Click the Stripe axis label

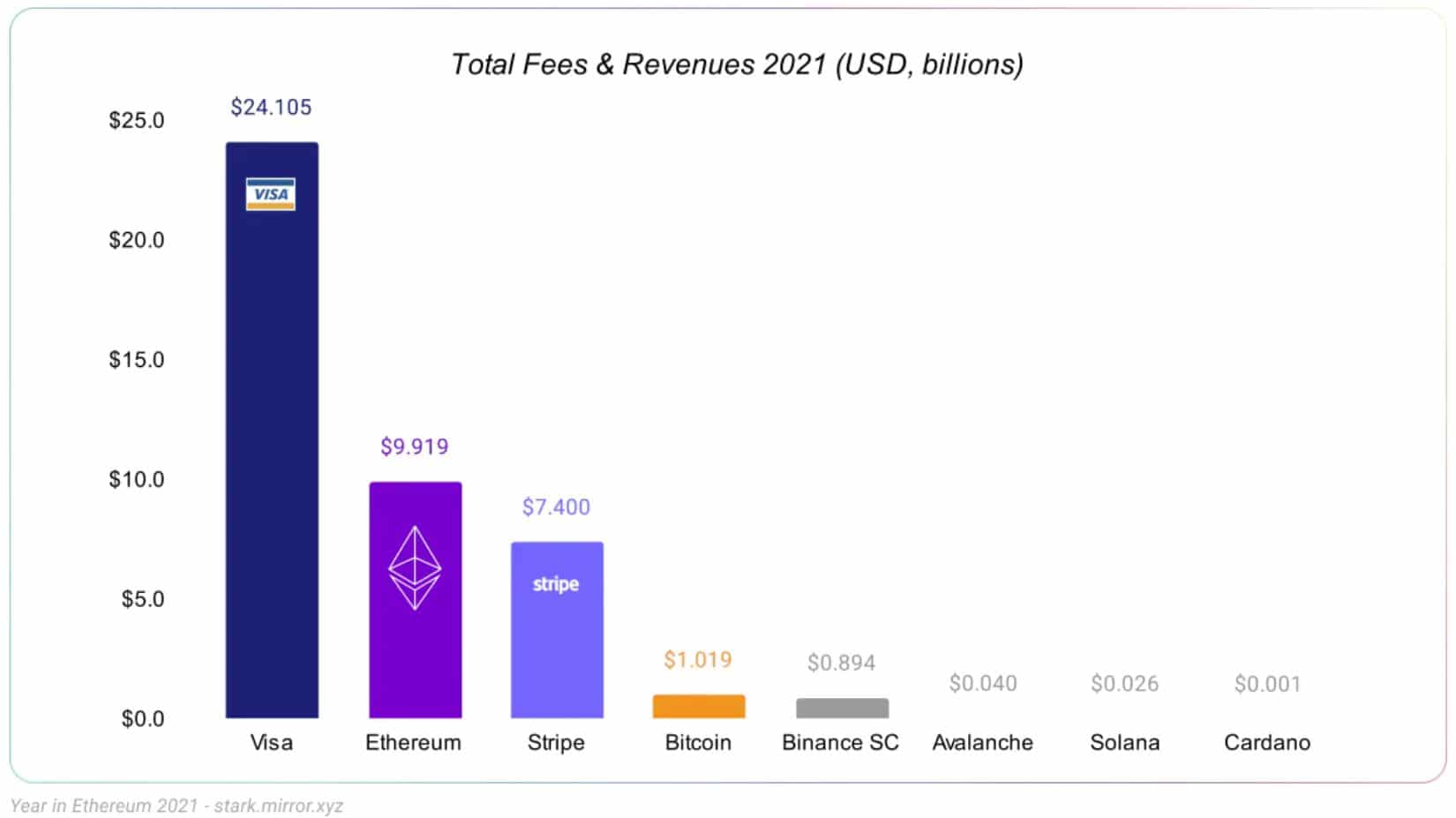[556, 742]
